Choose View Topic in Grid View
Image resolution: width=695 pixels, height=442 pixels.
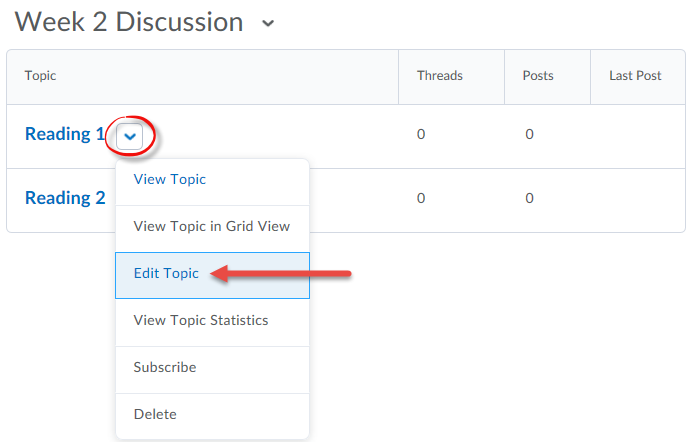(212, 227)
